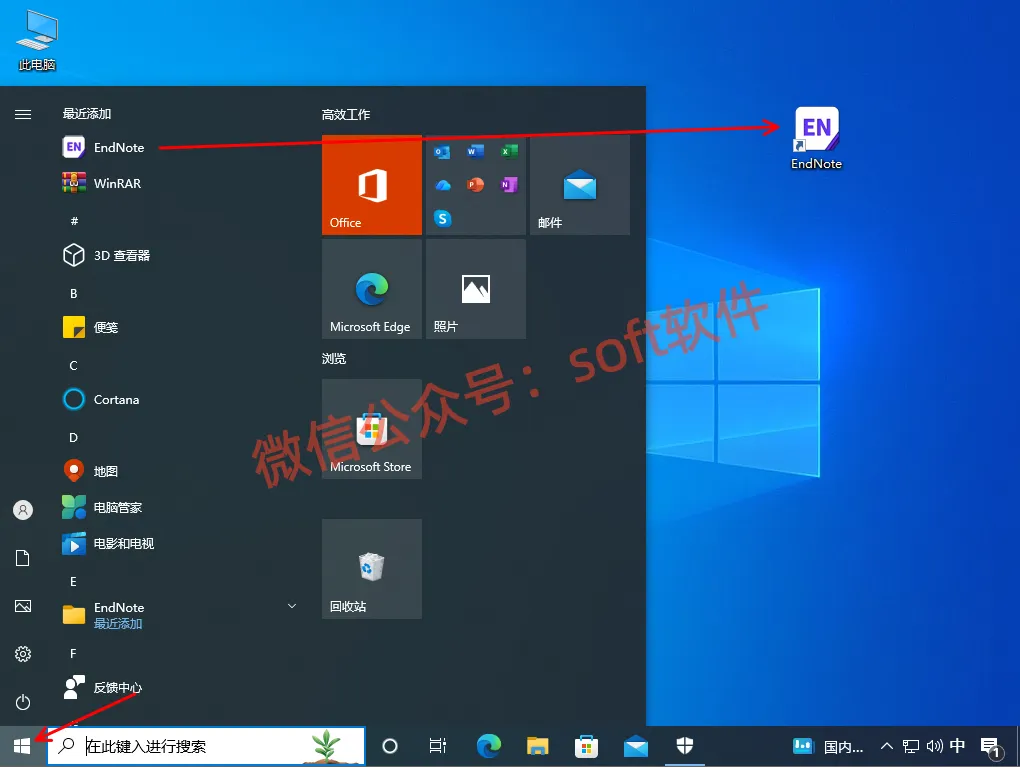Click the taskbar search box
This screenshot has width=1020, height=767.
click(x=206, y=746)
